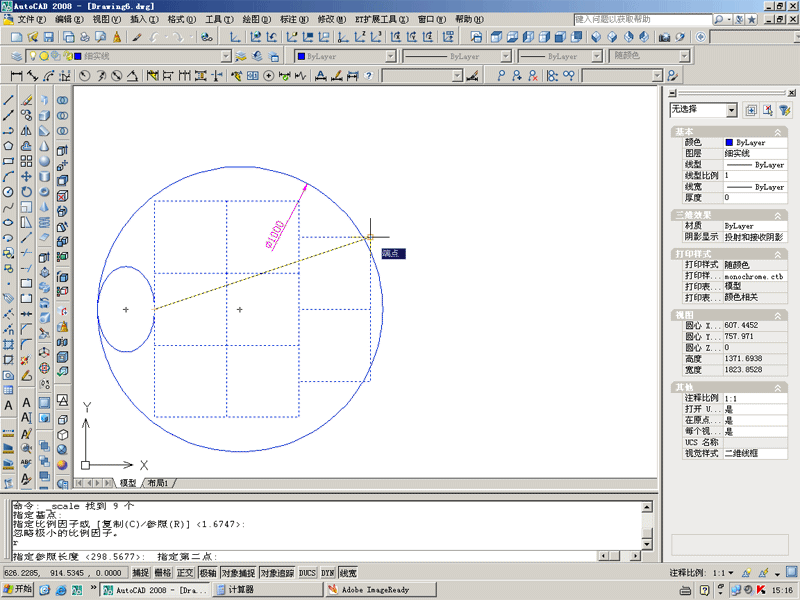
Task: Select the Array modify tool
Action: click(27, 161)
